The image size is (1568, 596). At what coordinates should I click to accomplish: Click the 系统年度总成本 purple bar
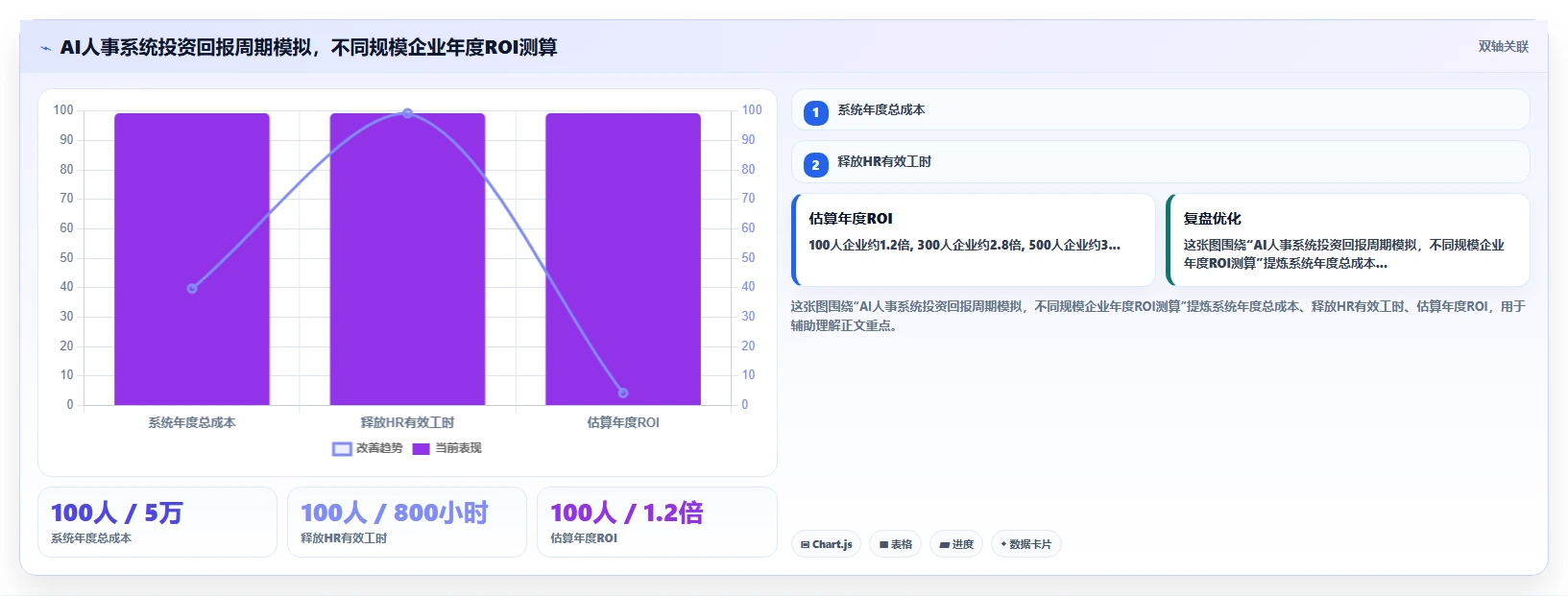click(x=192, y=259)
